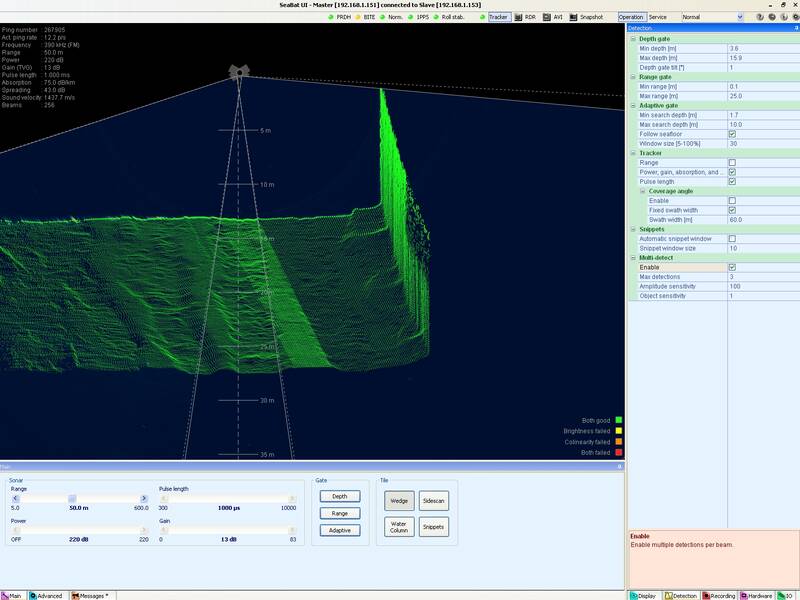Enable the Tracker Range checkbox

click(x=732, y=162)
